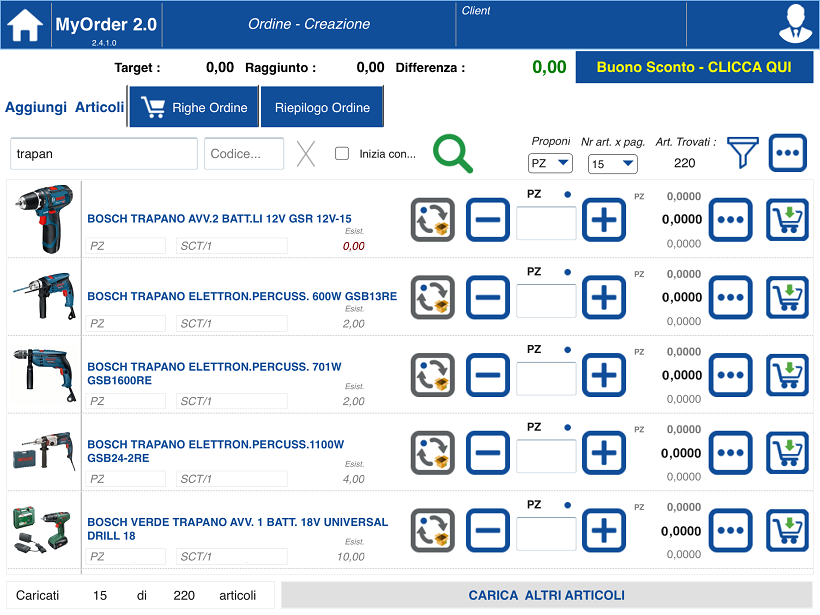Click the Client header field
820x615 pixels.
(571, 24)
